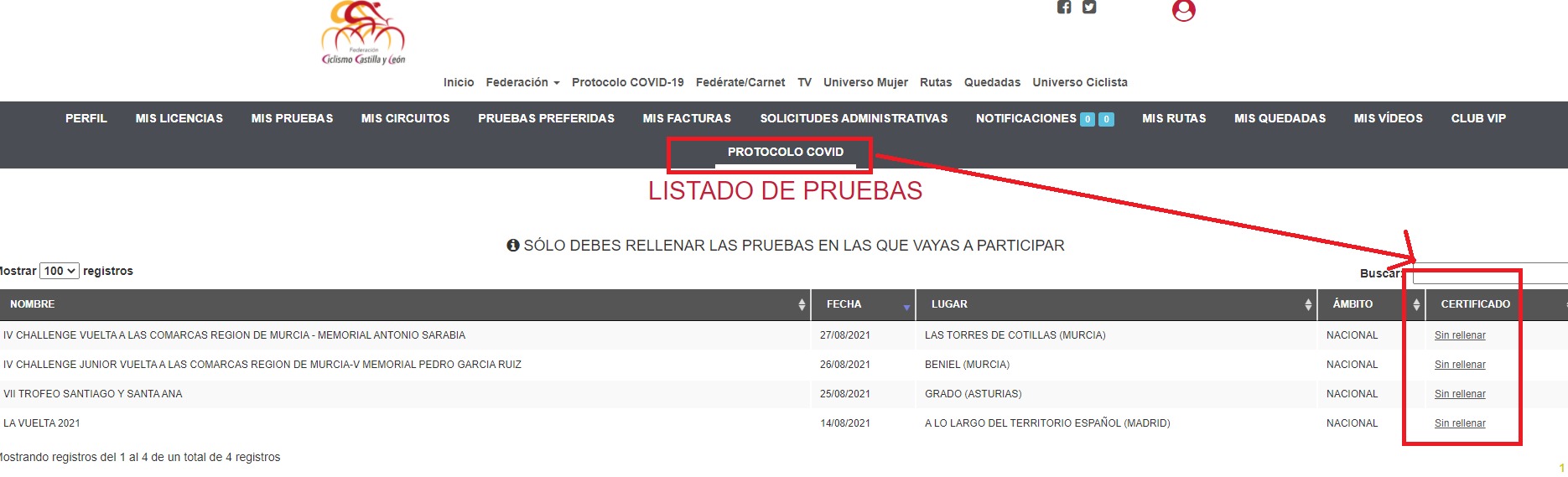Sort table by LUGAR column arrows
Image resolution: width=1568 pixels, height=477 pixels.
(1308, 305)
